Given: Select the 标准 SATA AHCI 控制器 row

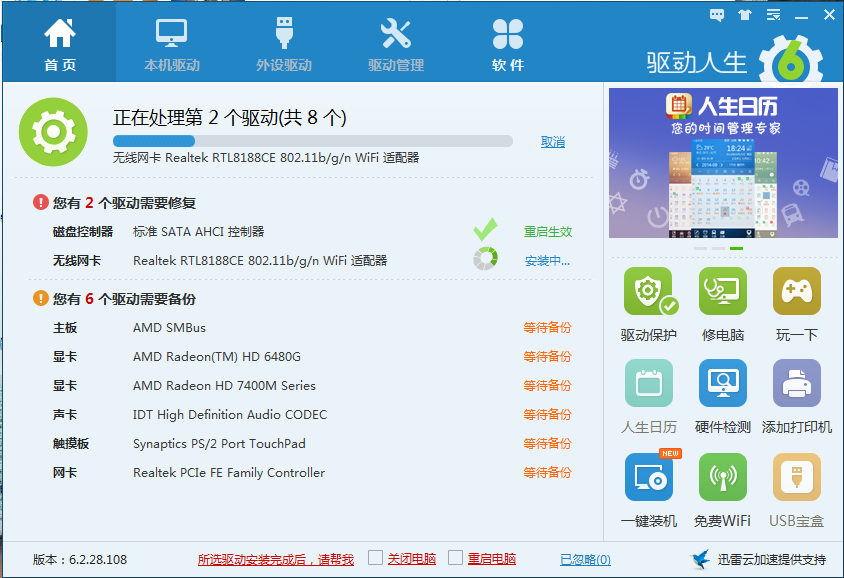Looking at the screenshot, I should coord(312,232).
